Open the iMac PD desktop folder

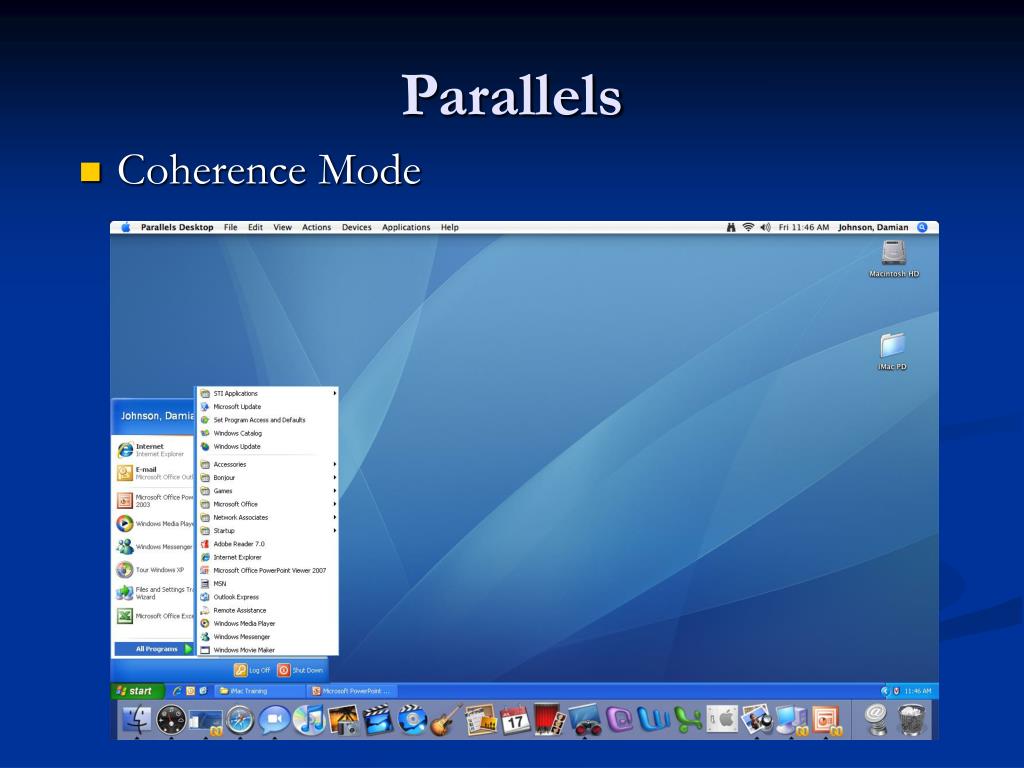point(892,351)
